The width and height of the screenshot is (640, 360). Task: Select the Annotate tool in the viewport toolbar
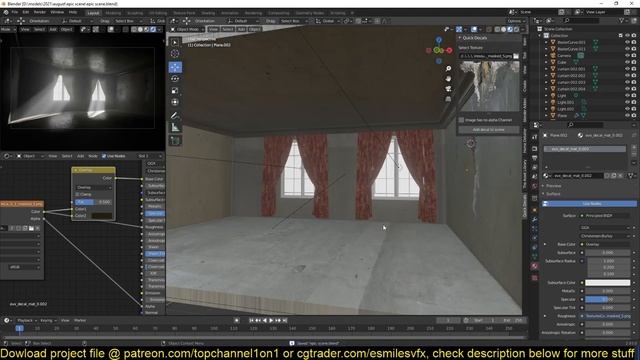175,116
